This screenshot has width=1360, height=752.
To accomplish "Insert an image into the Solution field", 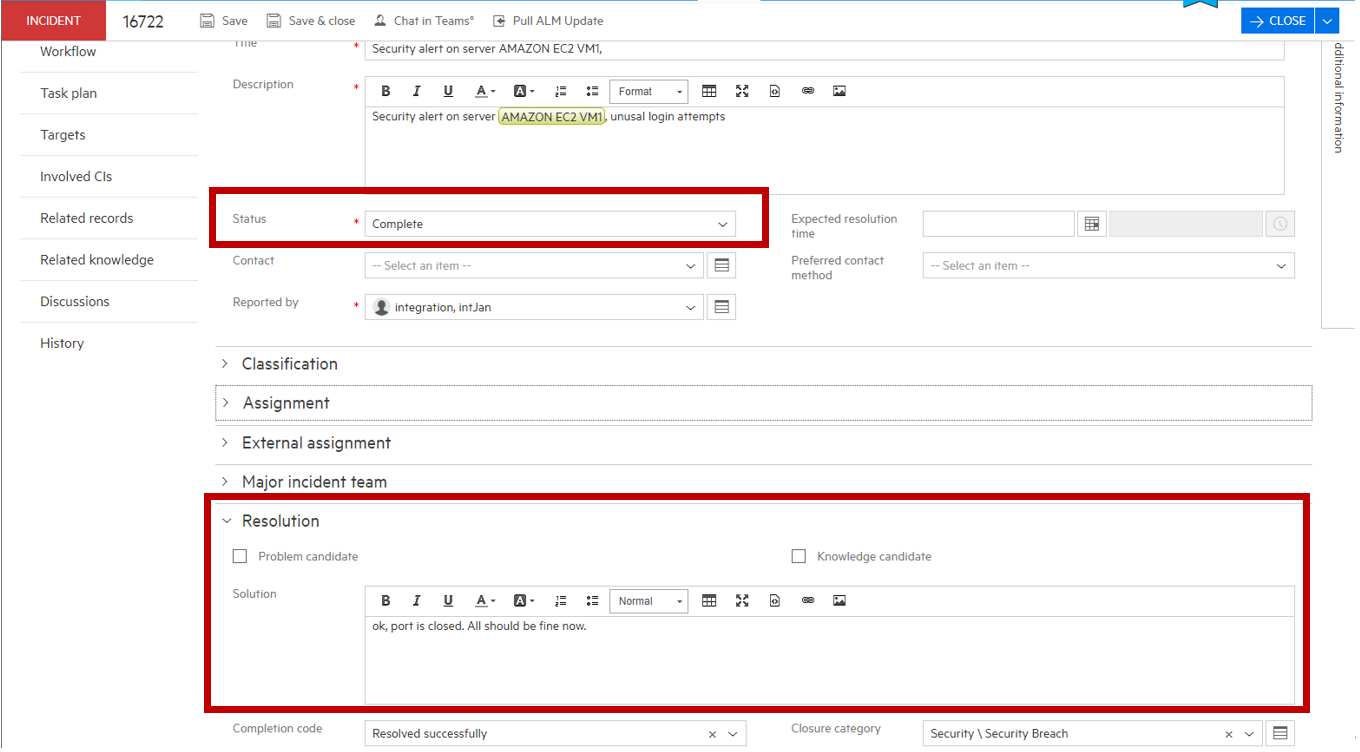I will (839, 600).
